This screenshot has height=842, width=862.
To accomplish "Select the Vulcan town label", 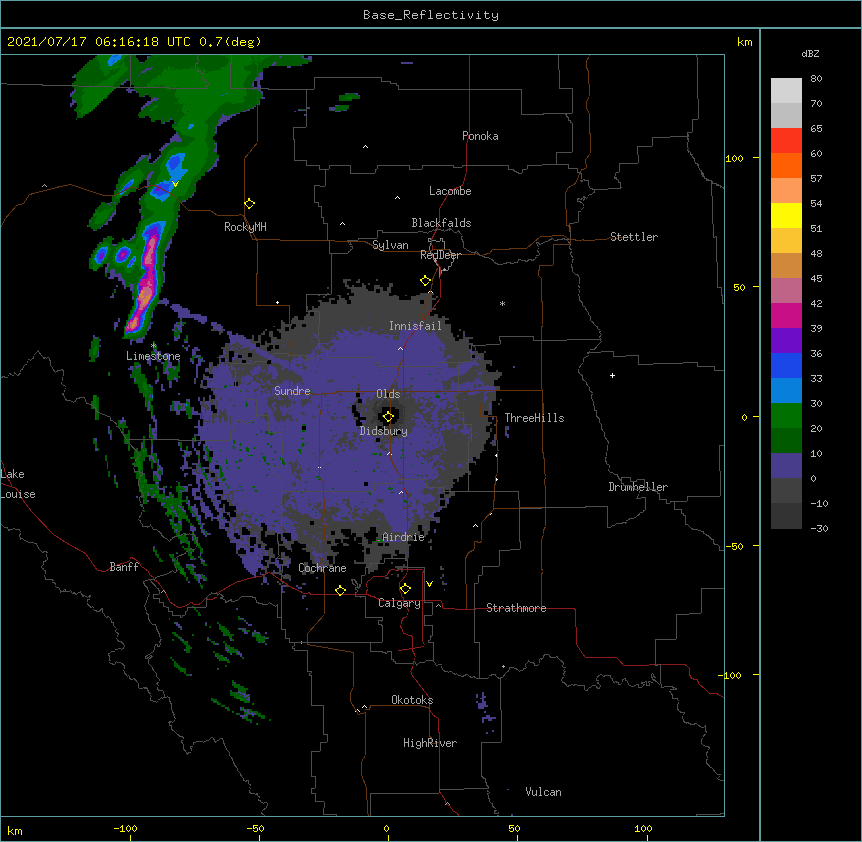I will pos(543,792).
